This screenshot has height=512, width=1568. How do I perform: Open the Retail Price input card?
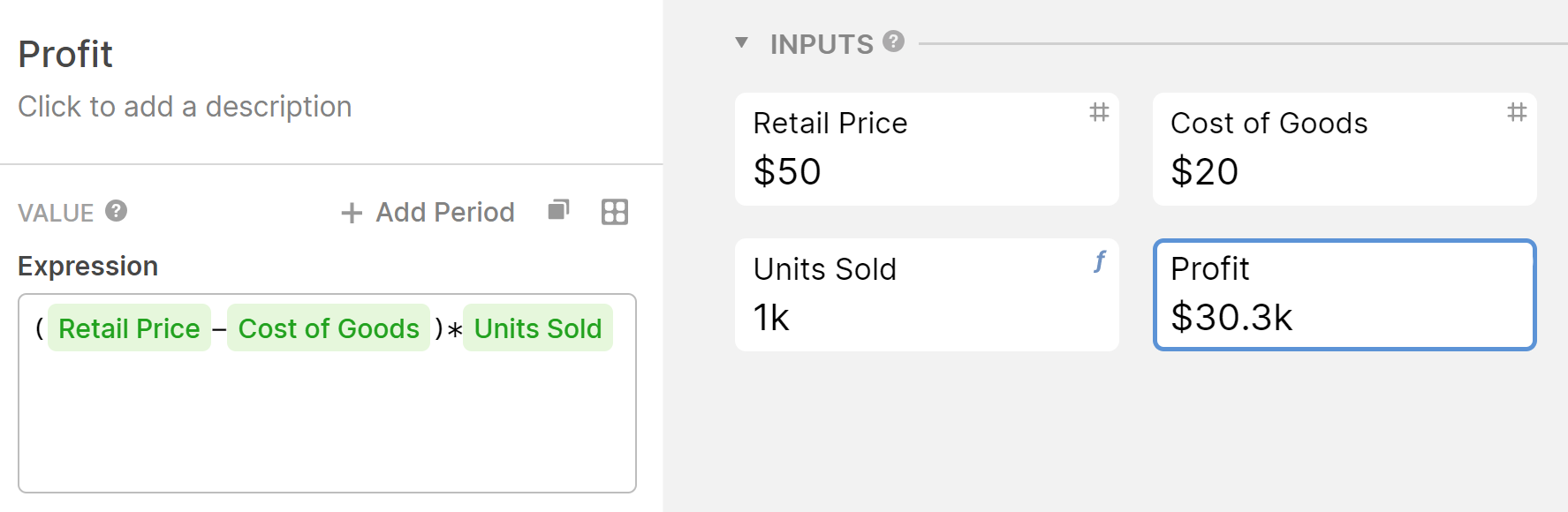pyautogui.click(x=927, y=149)
